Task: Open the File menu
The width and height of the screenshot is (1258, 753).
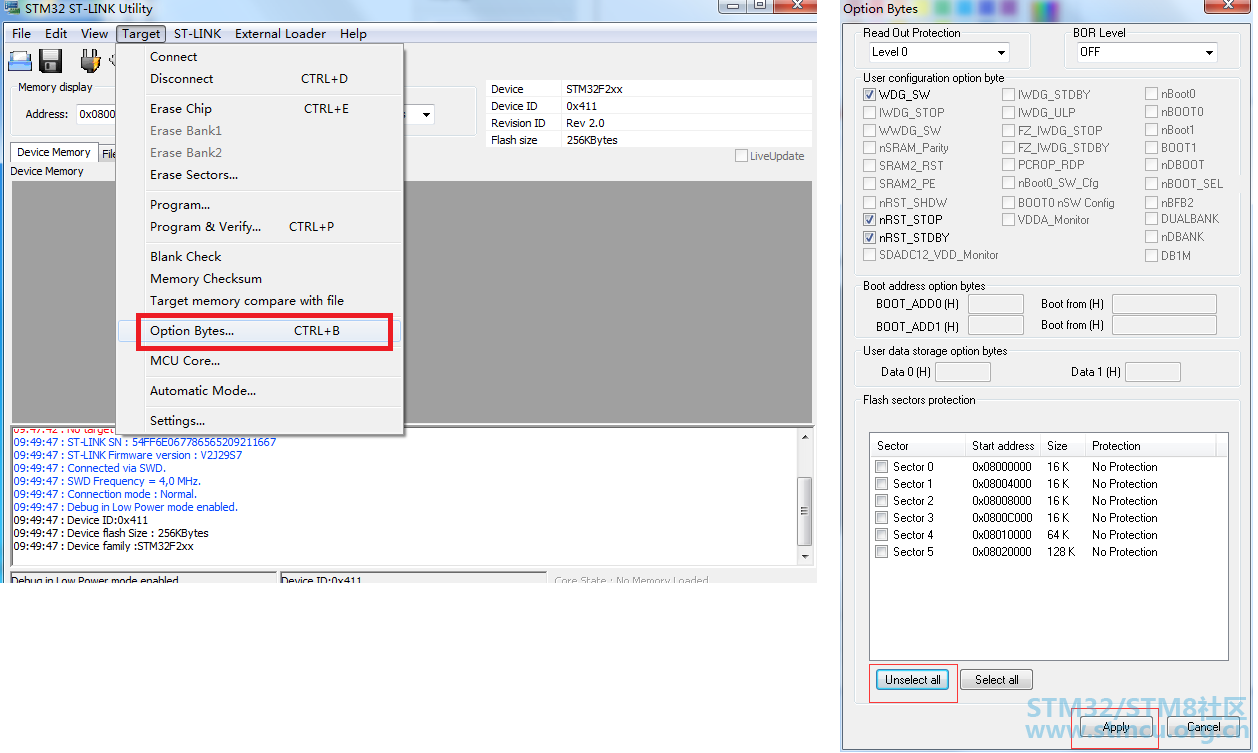Action: [x=21, y=33]
